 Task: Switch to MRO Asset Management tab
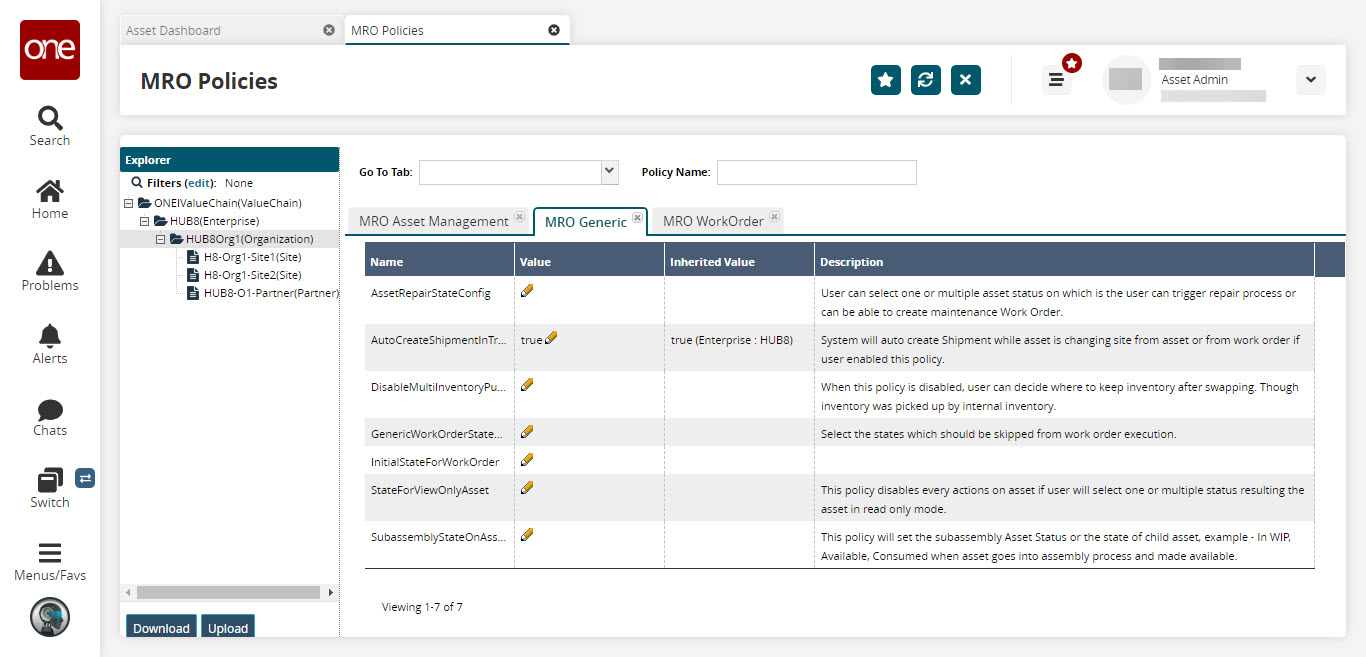(x=433, y=221)
